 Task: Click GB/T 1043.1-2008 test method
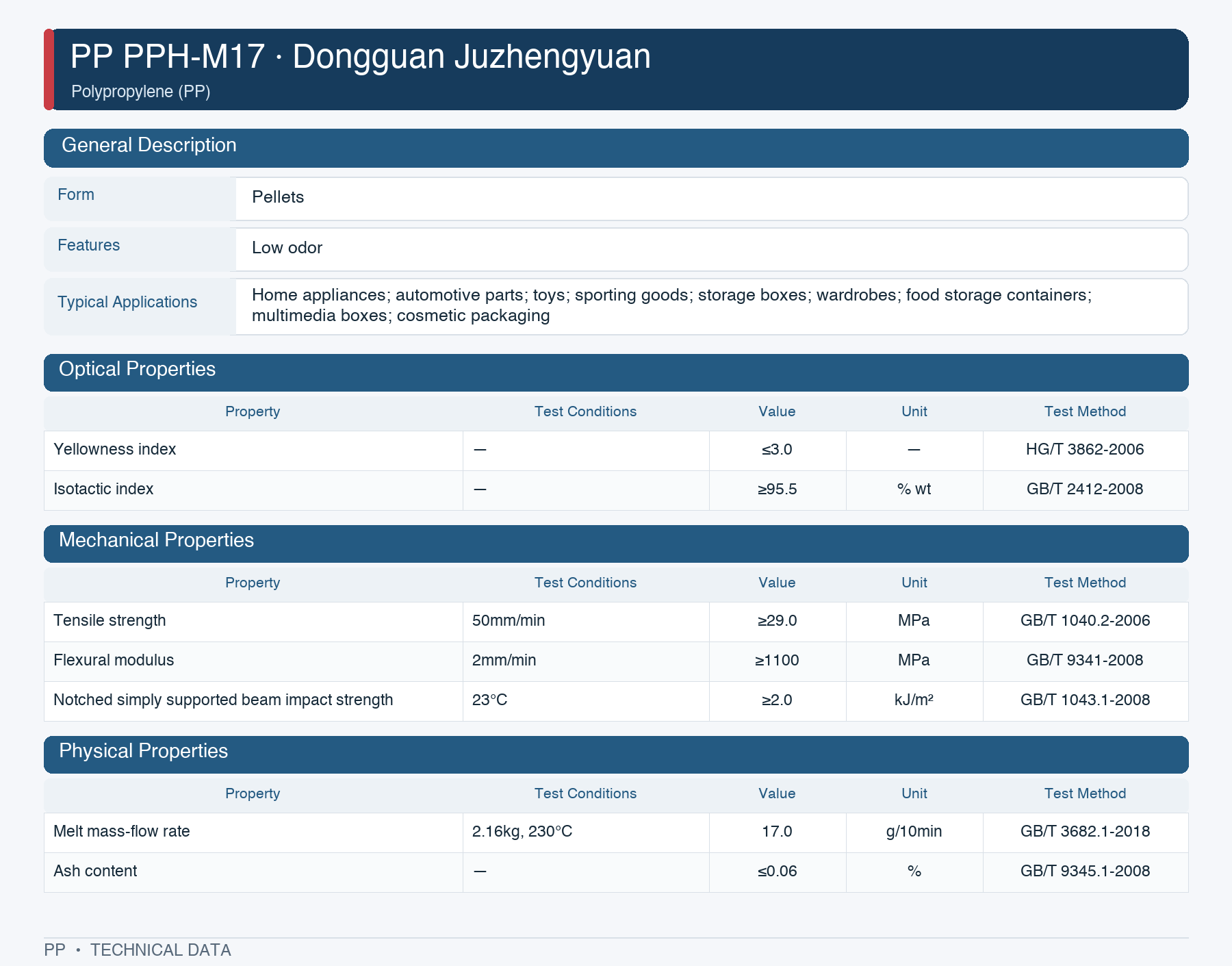tap(1085, 700)
